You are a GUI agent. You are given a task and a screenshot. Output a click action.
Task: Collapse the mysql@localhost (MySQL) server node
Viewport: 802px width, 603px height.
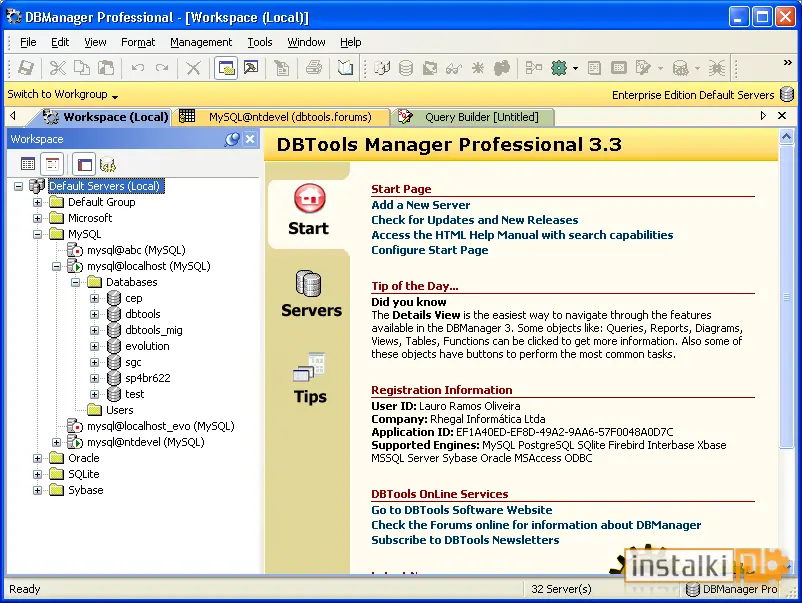[x=56, y=266]
